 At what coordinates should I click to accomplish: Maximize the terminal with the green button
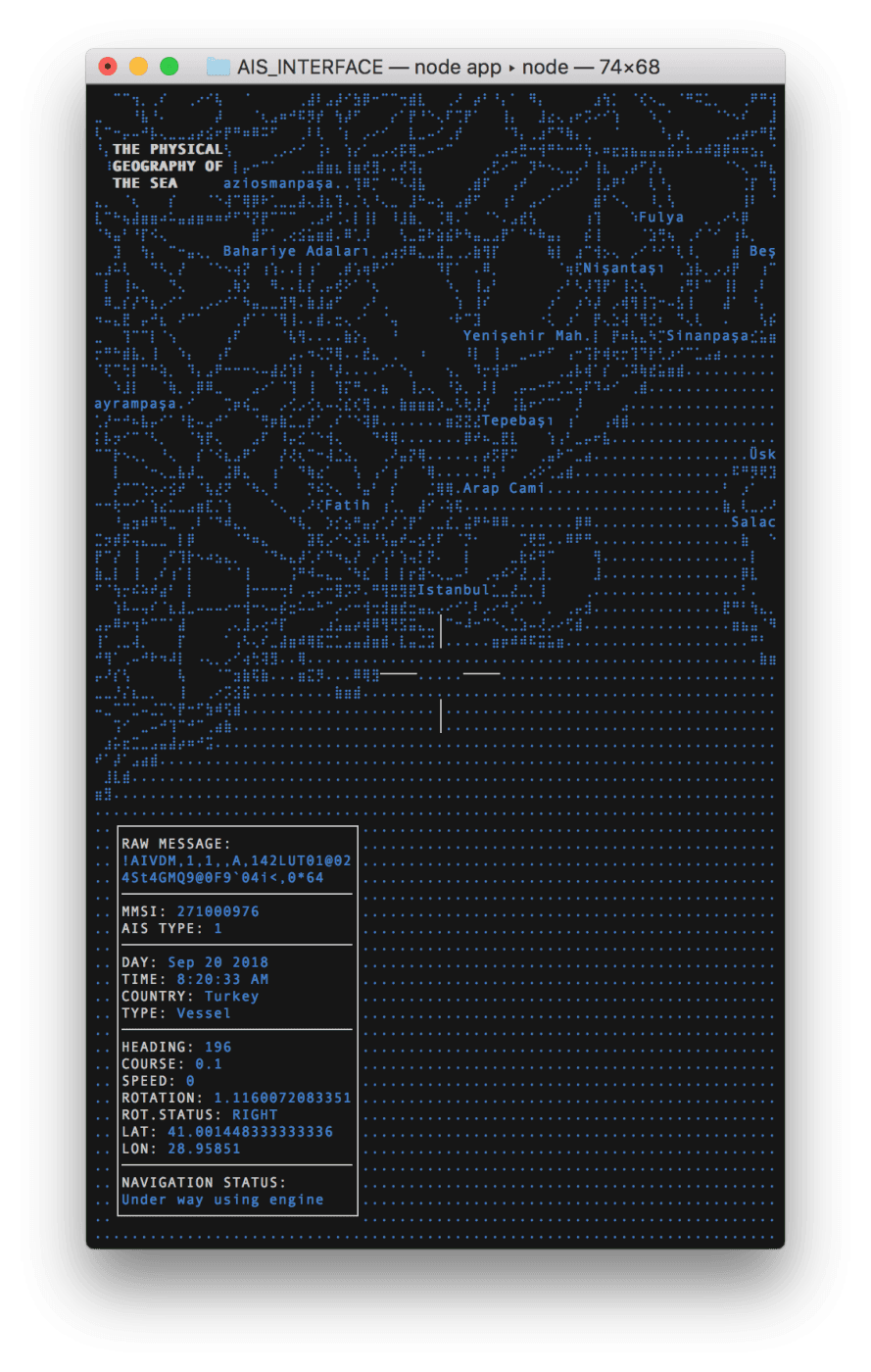click(169, 67)
